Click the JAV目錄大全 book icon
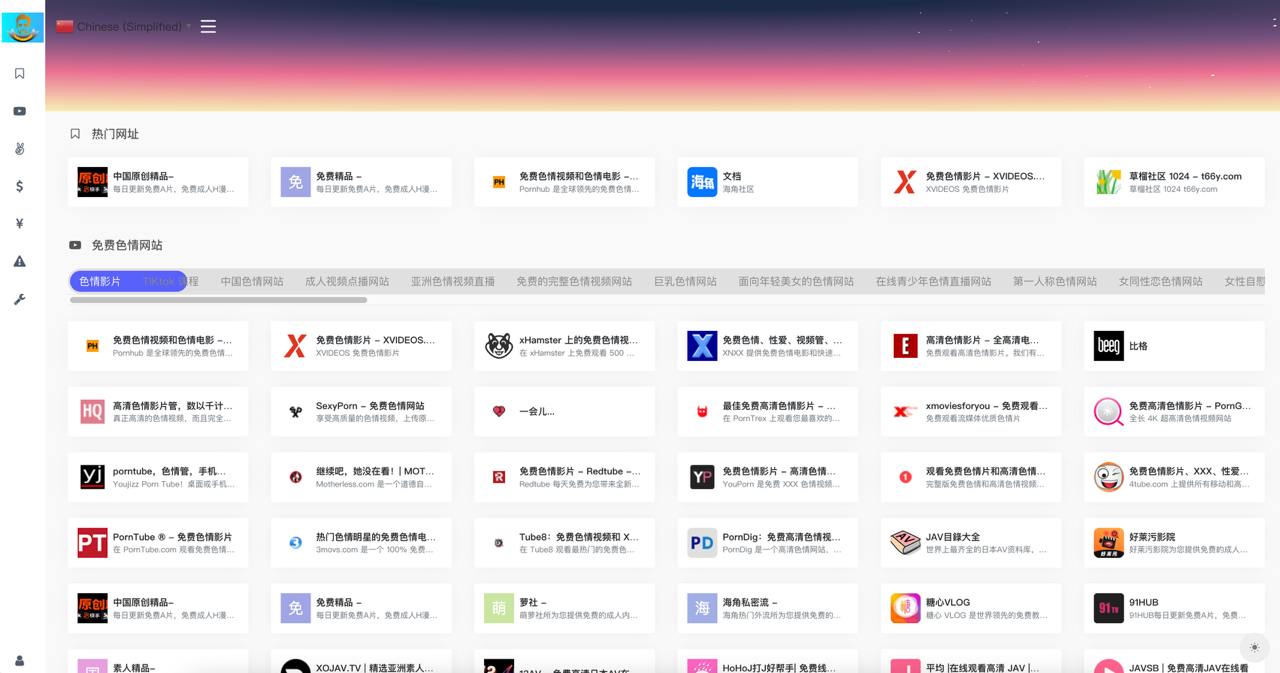1280x673 pixels. [x=905, y=543]
